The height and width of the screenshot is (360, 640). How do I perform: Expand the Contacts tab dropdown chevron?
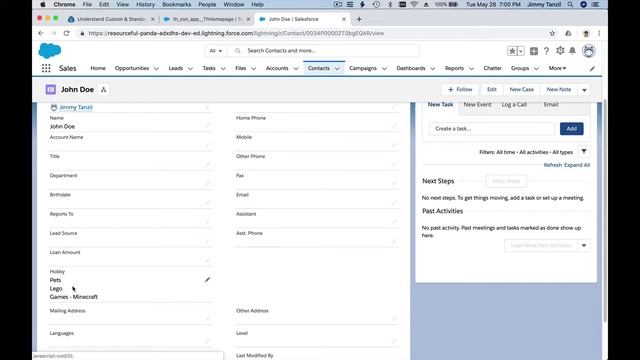(337, 69)
